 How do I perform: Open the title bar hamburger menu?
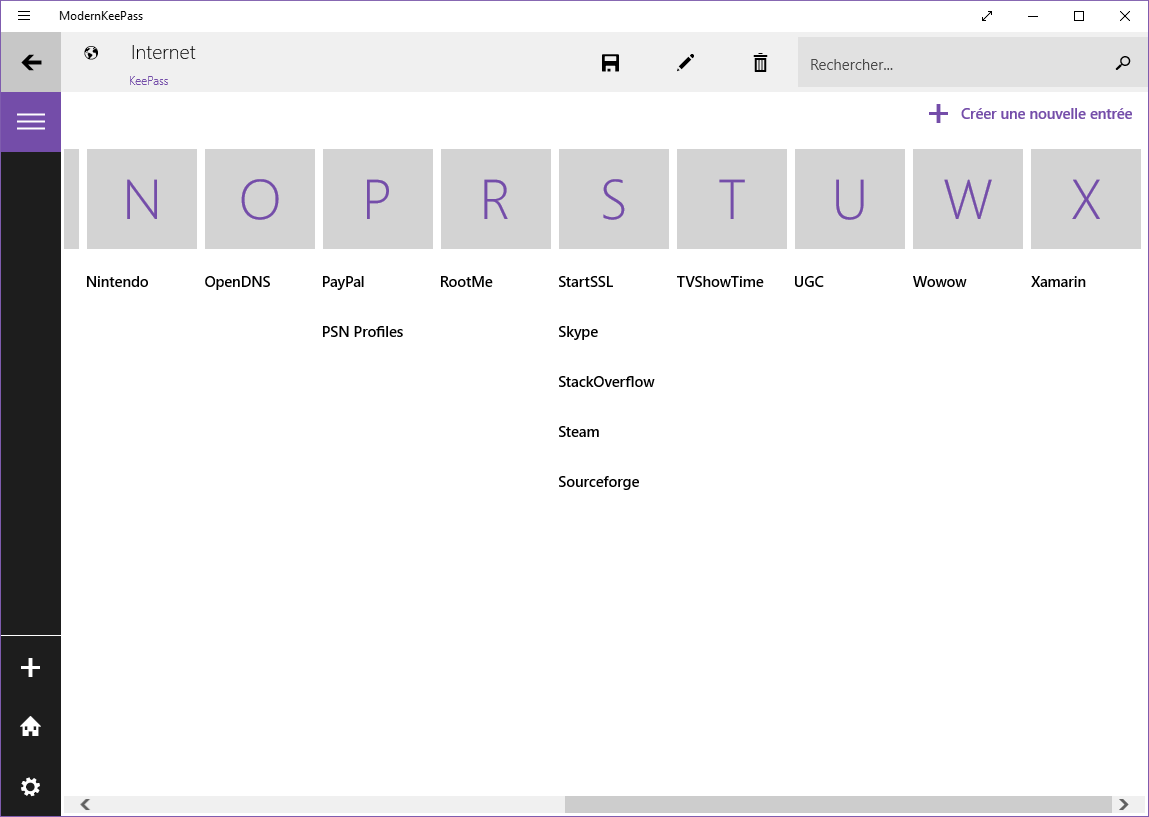[24, 16]
